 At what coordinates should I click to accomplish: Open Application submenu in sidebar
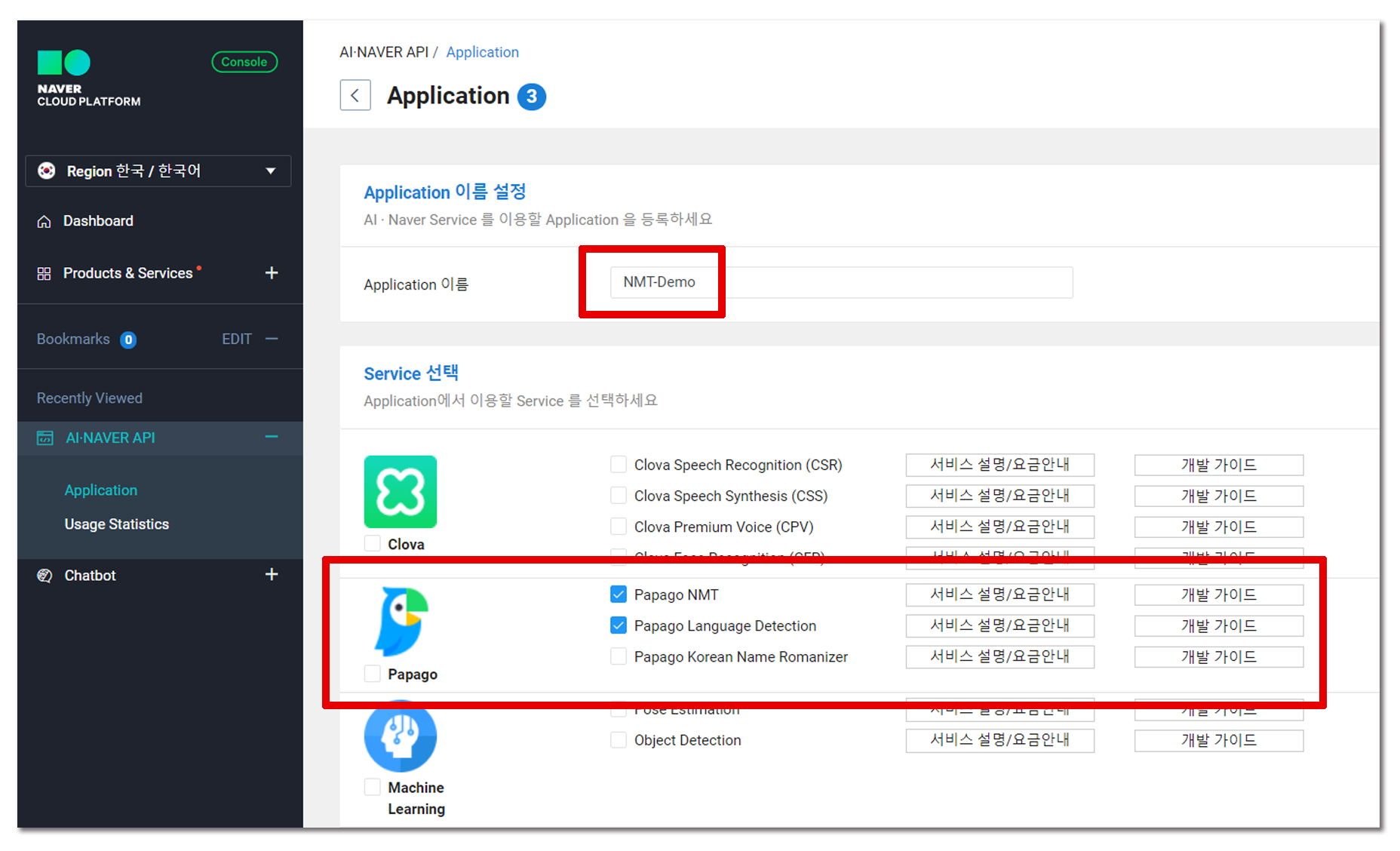click(x=101, y=490)
